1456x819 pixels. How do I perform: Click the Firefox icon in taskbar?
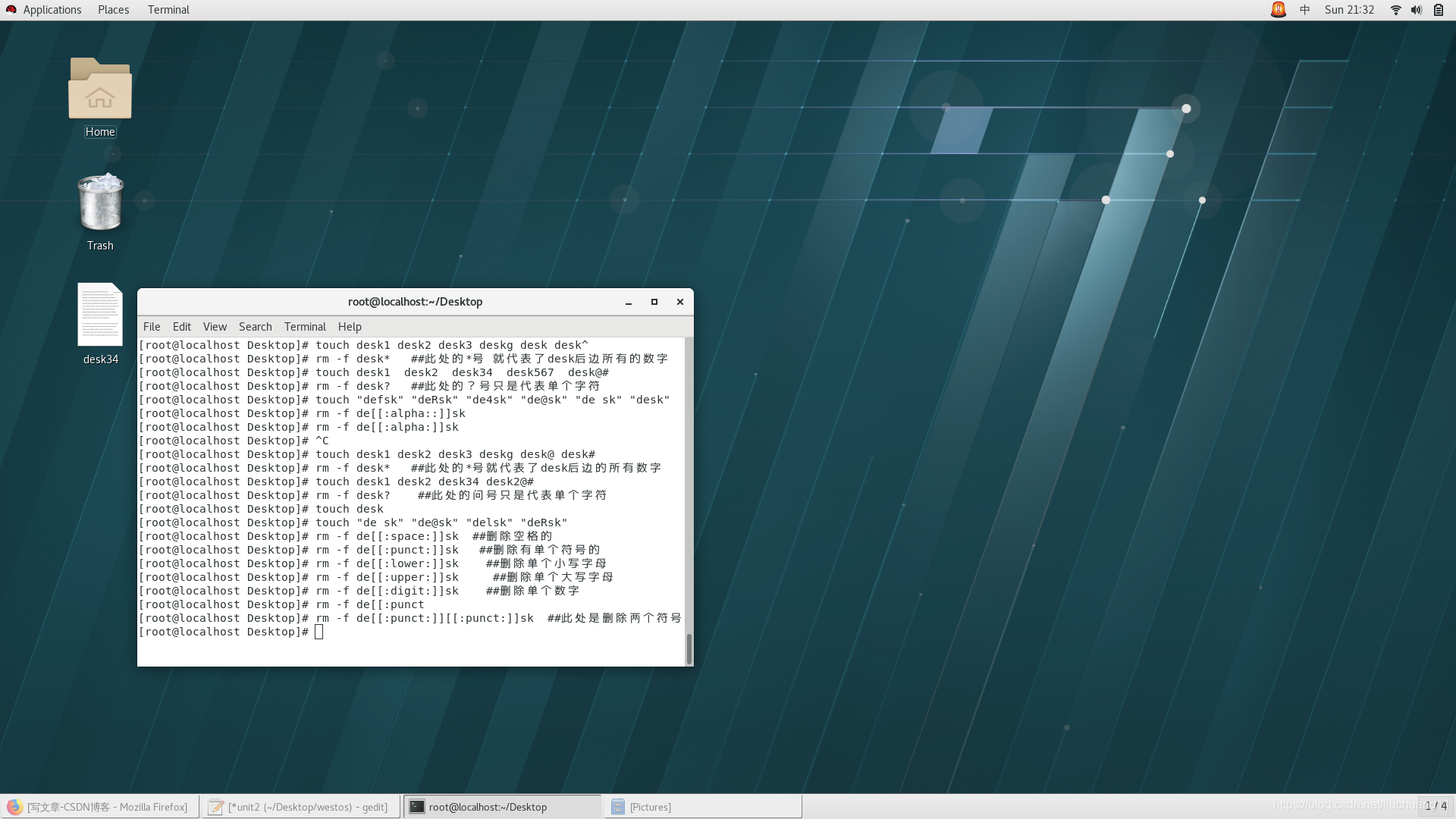tap(14, 807)
